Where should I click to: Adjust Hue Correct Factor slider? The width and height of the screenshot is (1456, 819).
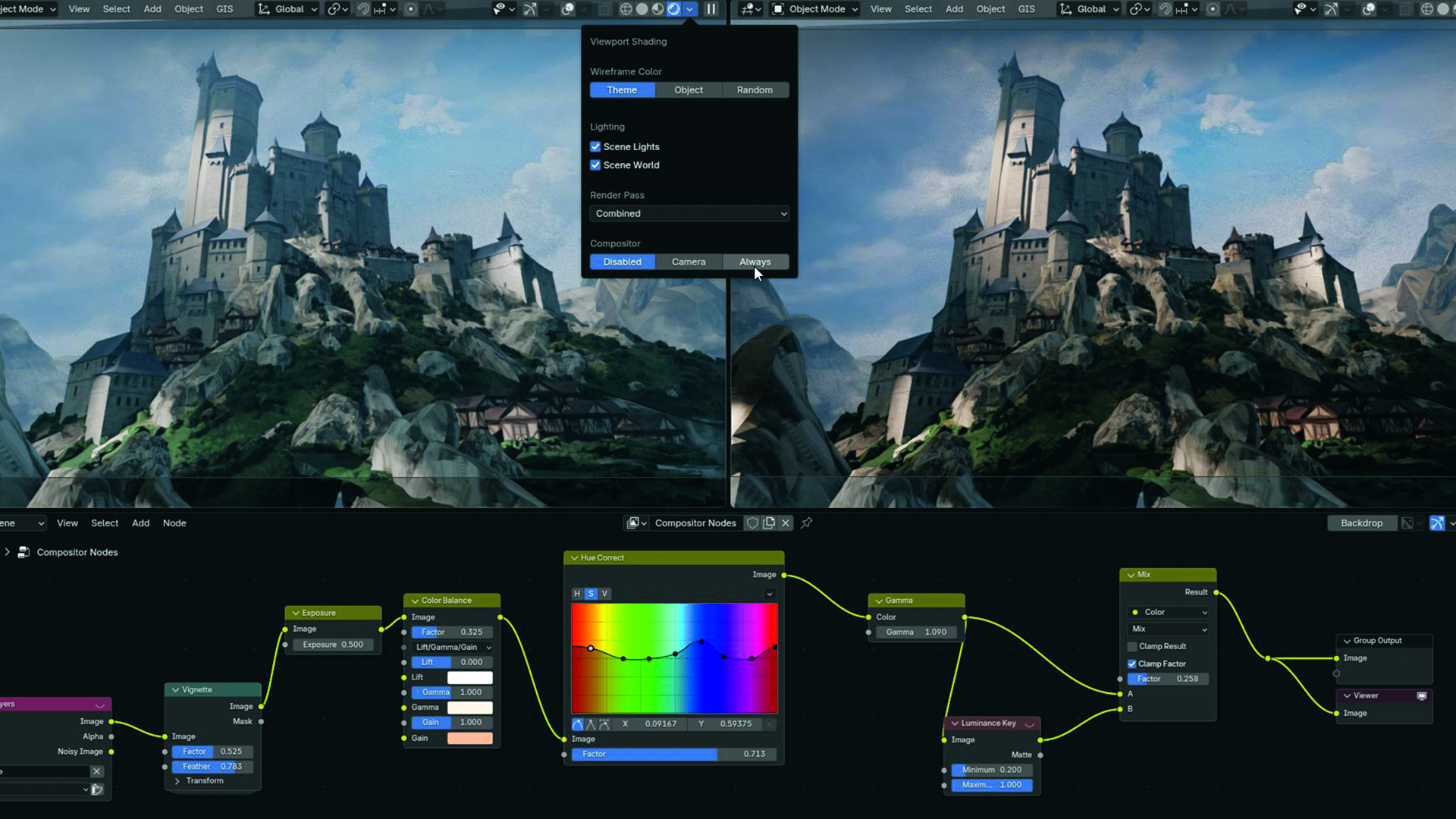[x=674, y=754]
